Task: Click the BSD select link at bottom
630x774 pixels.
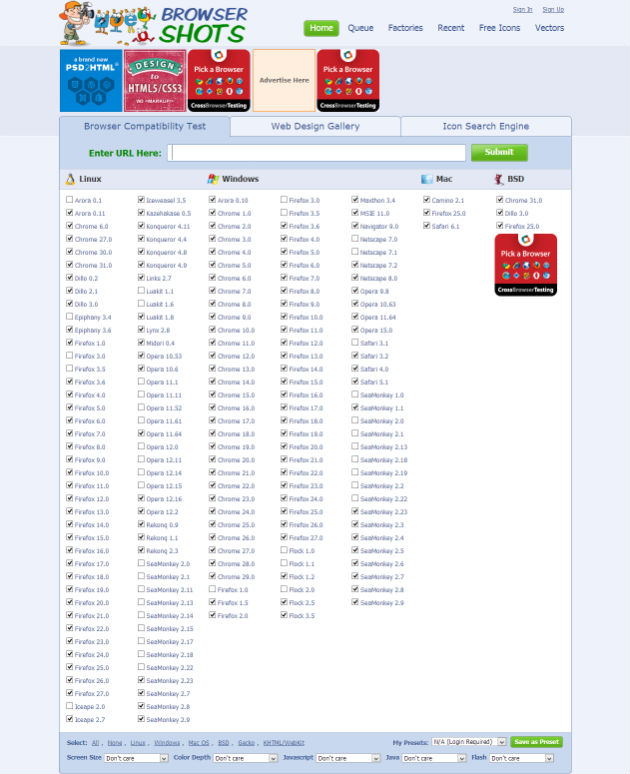Action: point(224,743)
